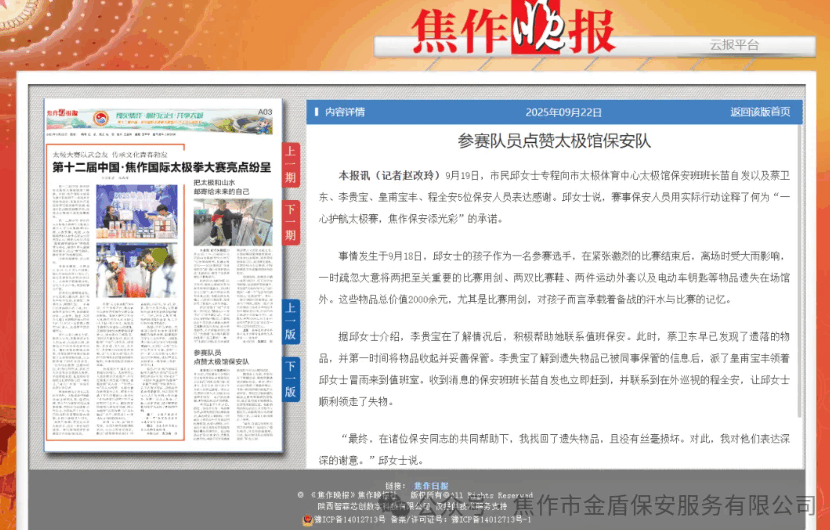Click the article title 参赛队员点赞太极馆保安队
Screen dimensions: 830x530
[x=553, y=141]
